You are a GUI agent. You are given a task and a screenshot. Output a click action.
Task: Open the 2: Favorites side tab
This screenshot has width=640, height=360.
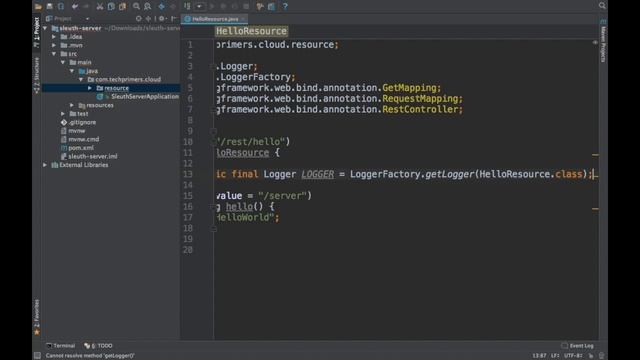point(37,317)
